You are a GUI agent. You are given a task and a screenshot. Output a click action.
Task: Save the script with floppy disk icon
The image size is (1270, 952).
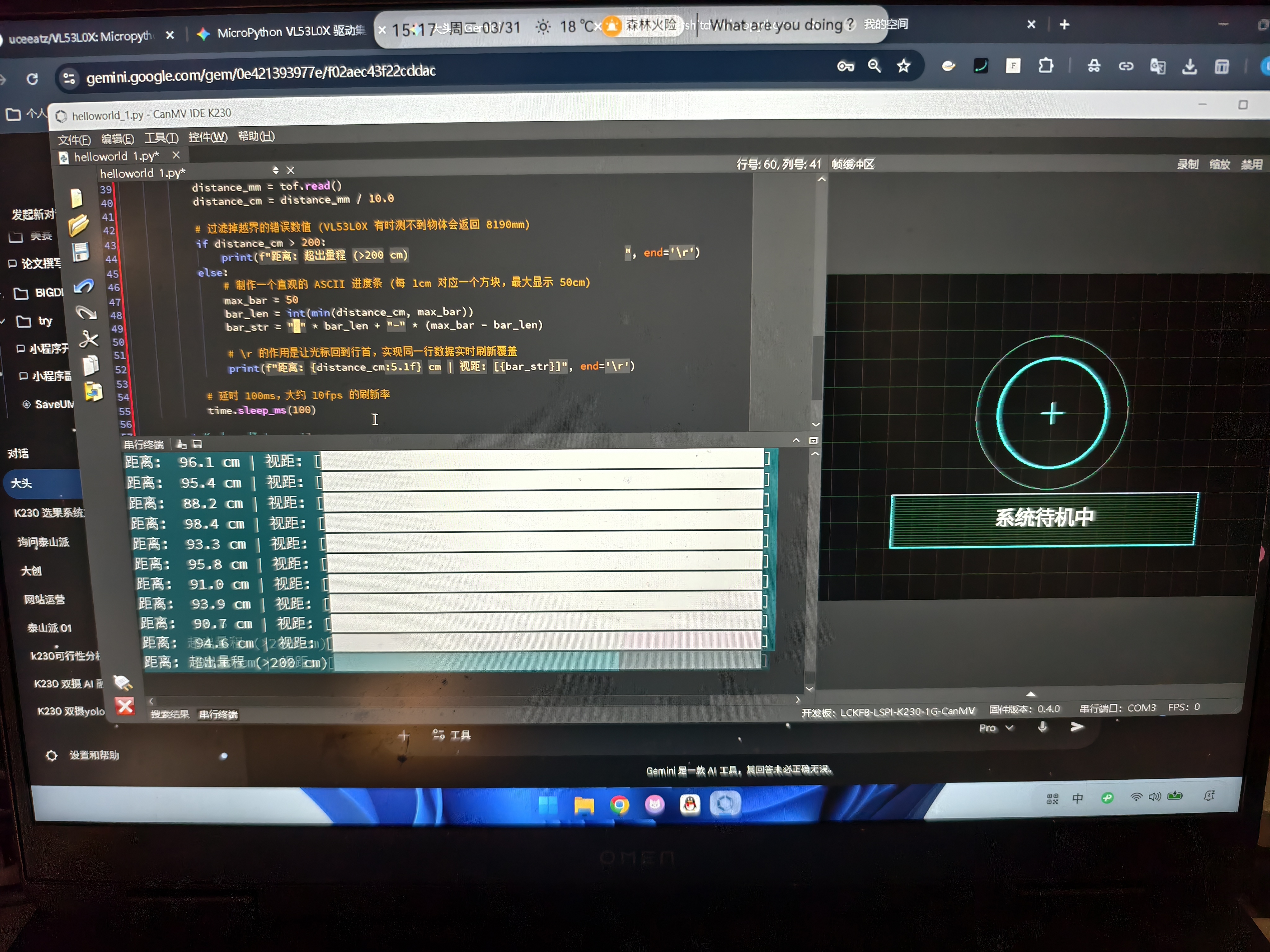pos(80,252)
